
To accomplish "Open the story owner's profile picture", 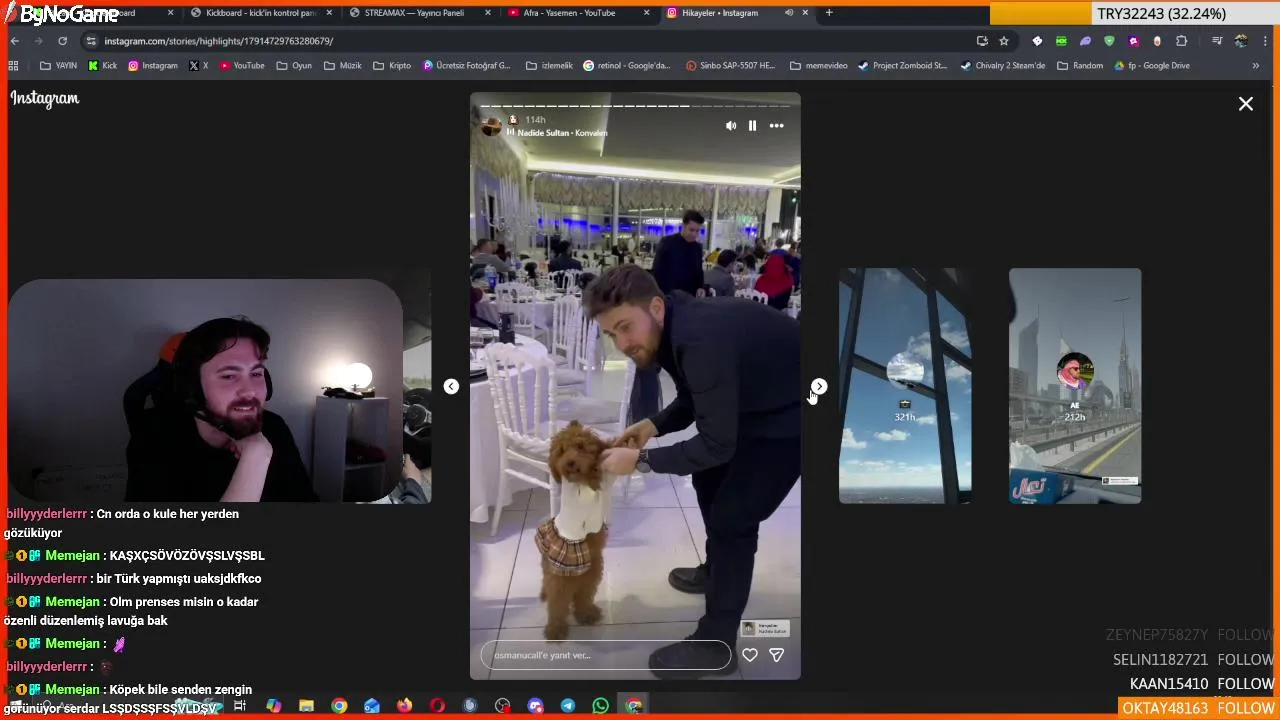I will 491,126.
